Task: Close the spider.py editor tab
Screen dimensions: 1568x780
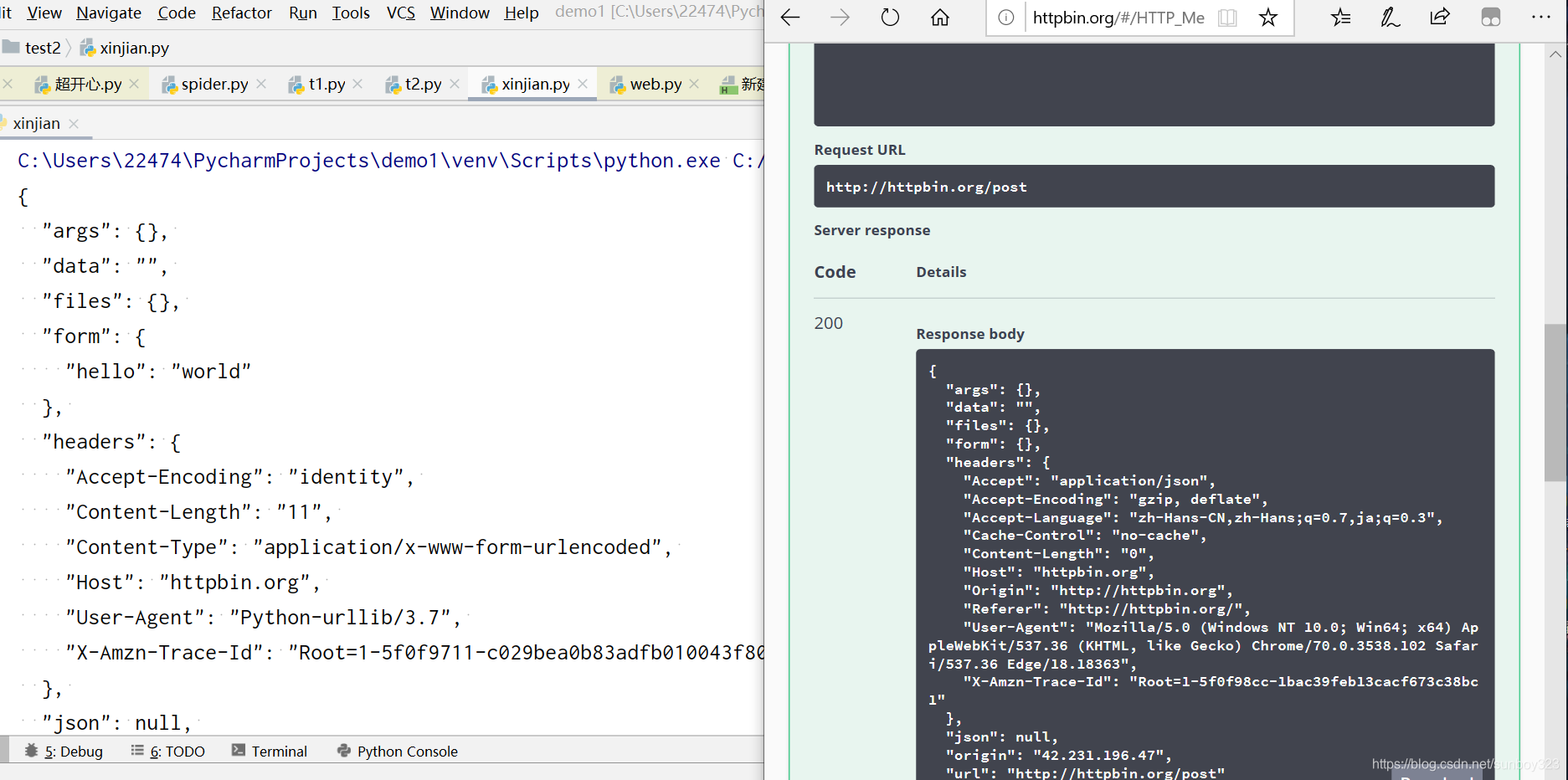Action: pyautogui.click(x=261, y=84)
